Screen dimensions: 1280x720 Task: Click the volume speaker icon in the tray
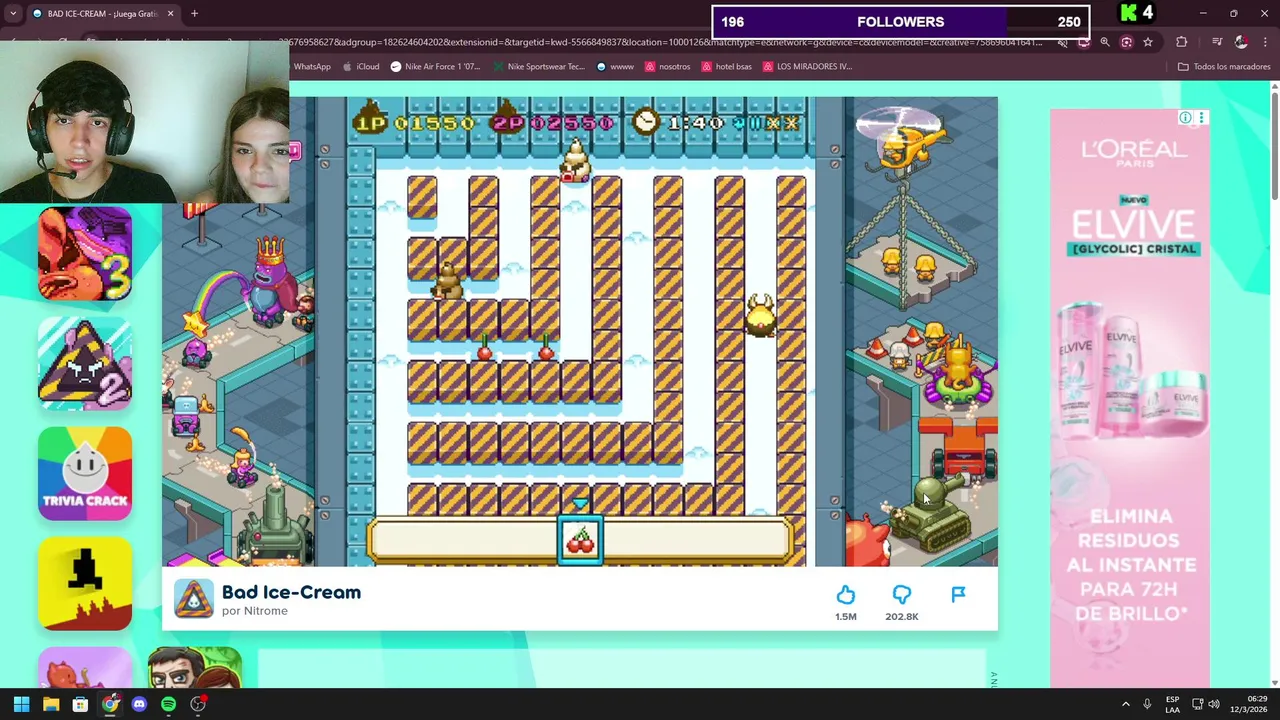1214,705
